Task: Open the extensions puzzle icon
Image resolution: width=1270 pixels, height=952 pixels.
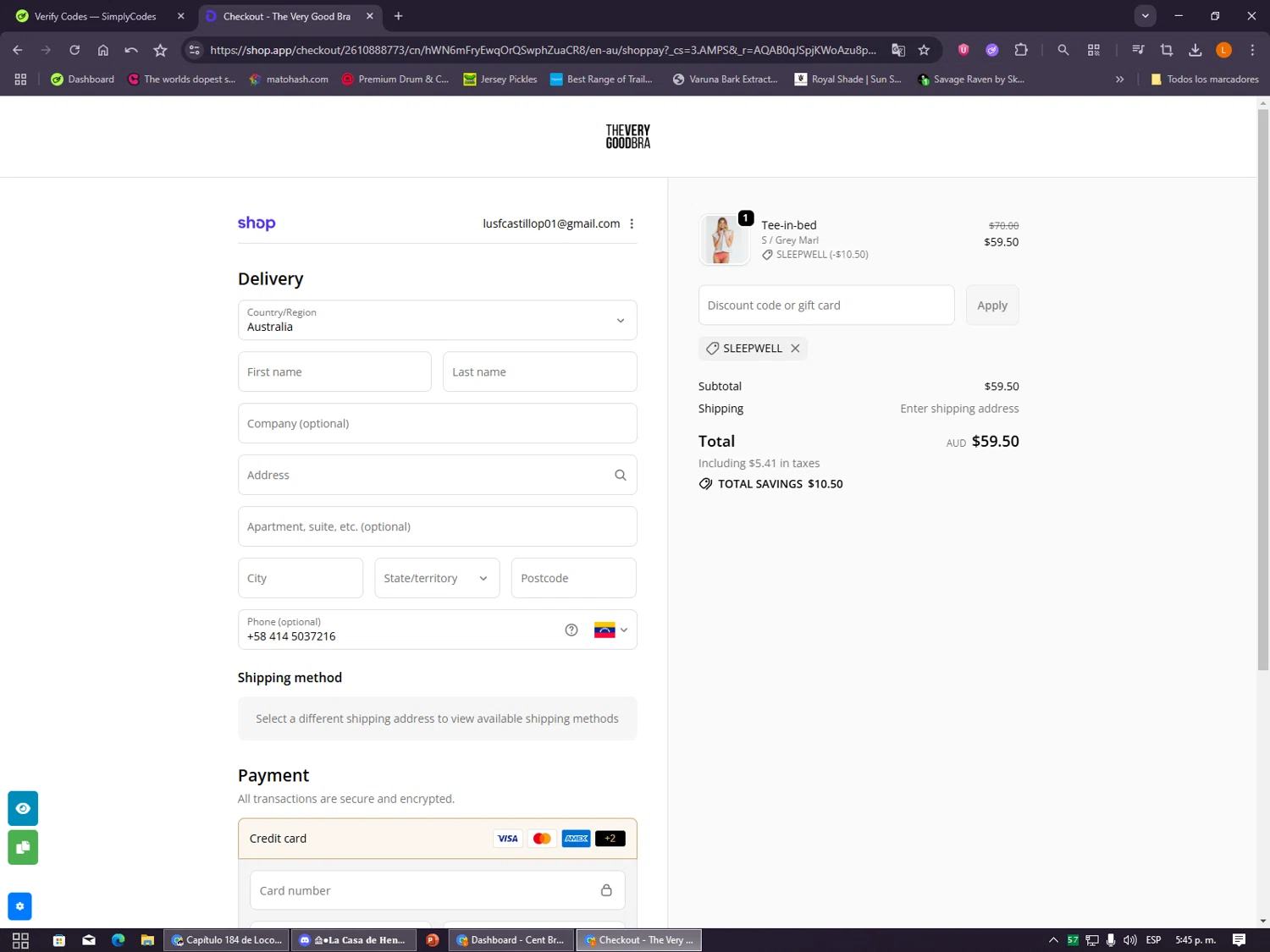Action: click(x=1021, y=50)
